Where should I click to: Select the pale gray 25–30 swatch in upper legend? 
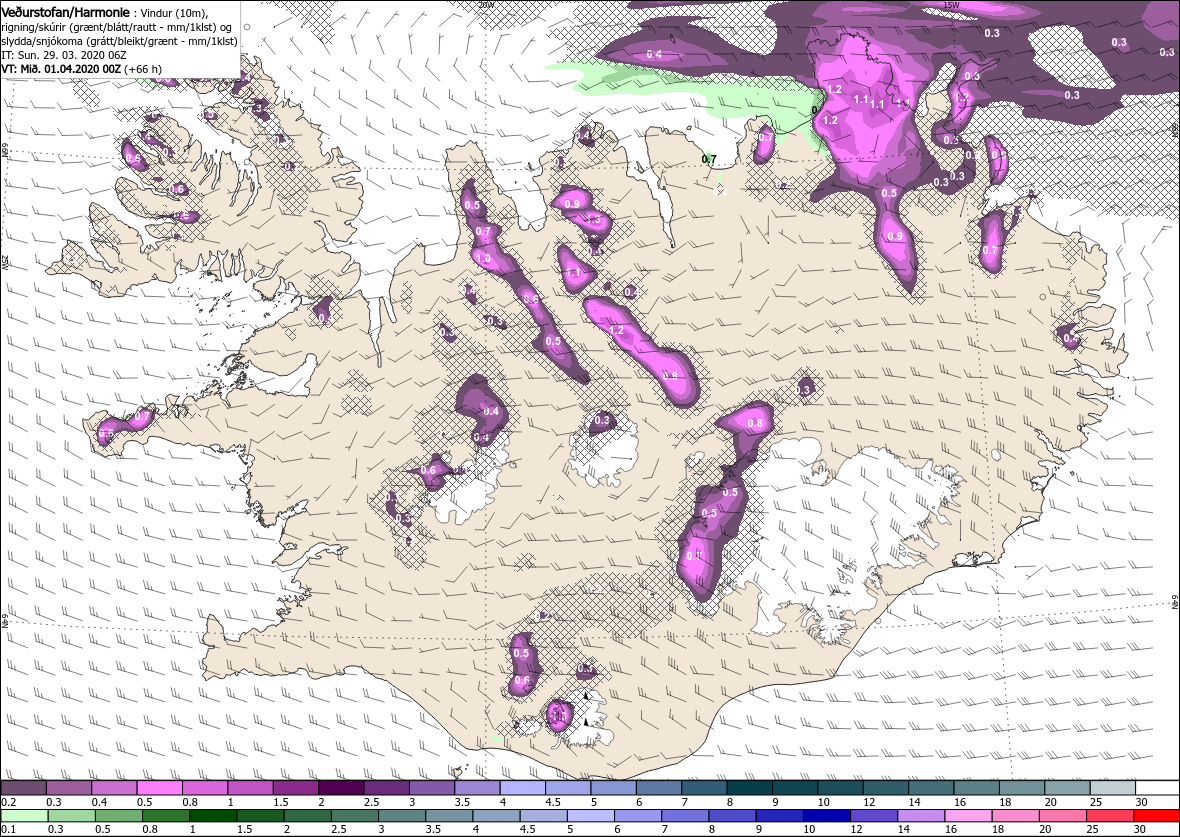coord(1112,788)
